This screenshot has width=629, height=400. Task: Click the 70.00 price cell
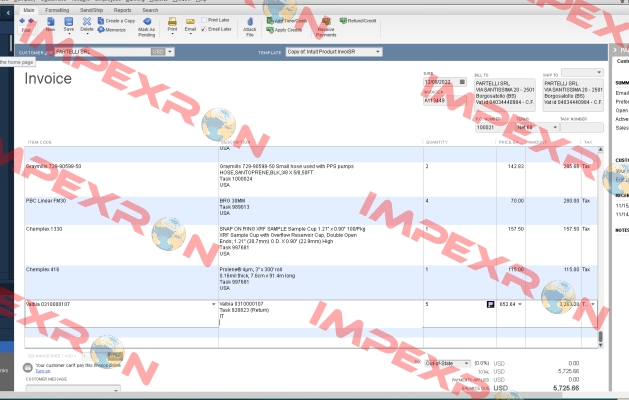[x=517, y=201]
